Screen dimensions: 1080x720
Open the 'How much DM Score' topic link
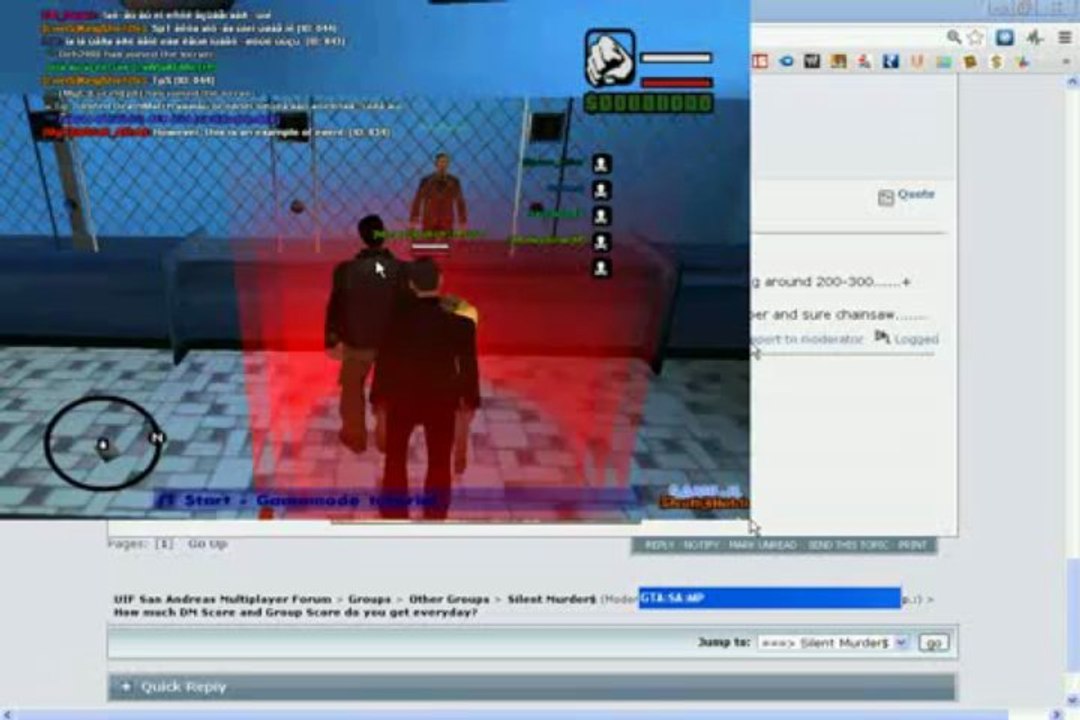click(295, 613)
